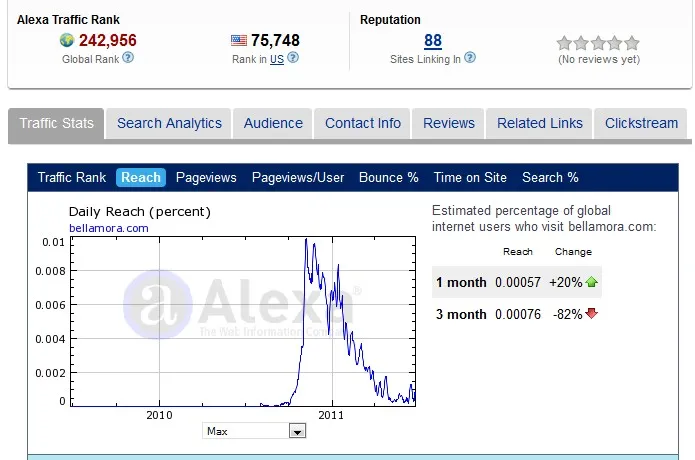695x460 pixels.
Task: Select the Traffic Rank chart option
Action: (72, 177)
